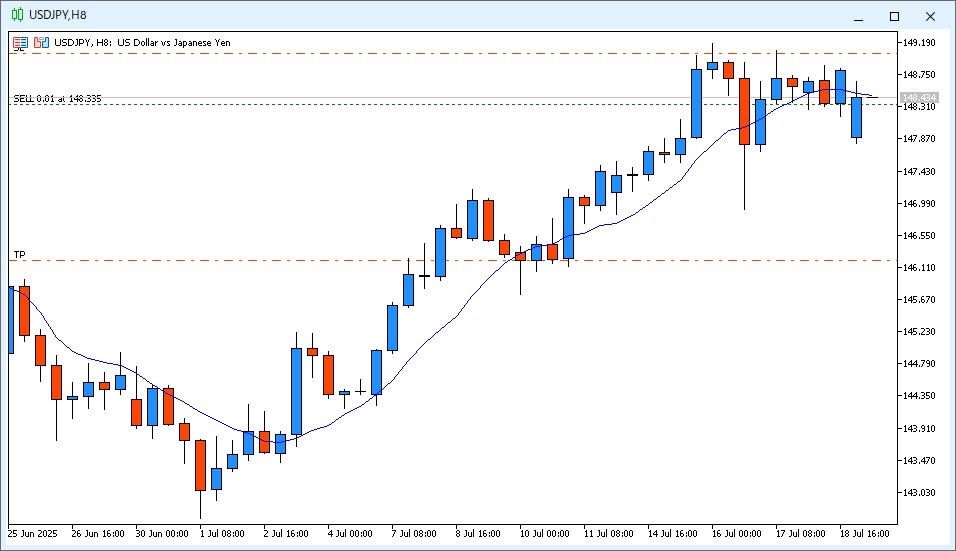Viewport: 956px width, 551px height.
Task: Click the 143.470 price scale label
Action: click(x=919, y=460)
